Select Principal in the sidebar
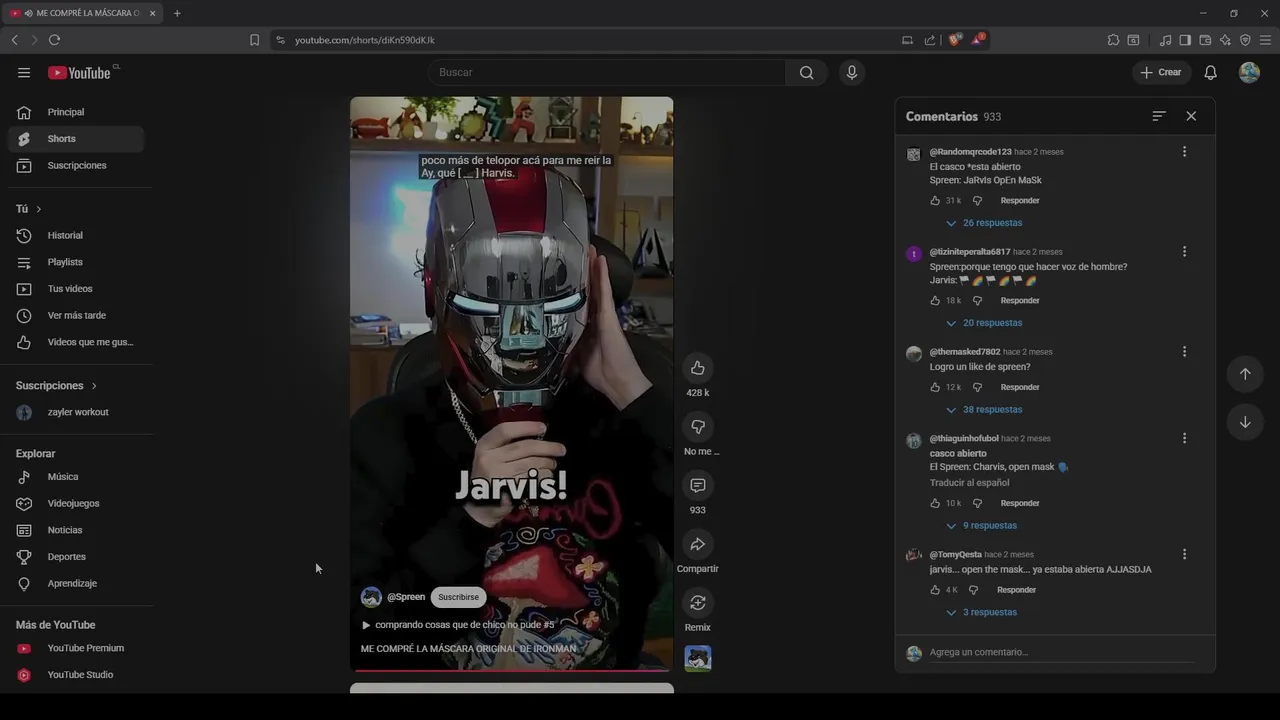1280x720 pixels. click(x=76, y=112)
